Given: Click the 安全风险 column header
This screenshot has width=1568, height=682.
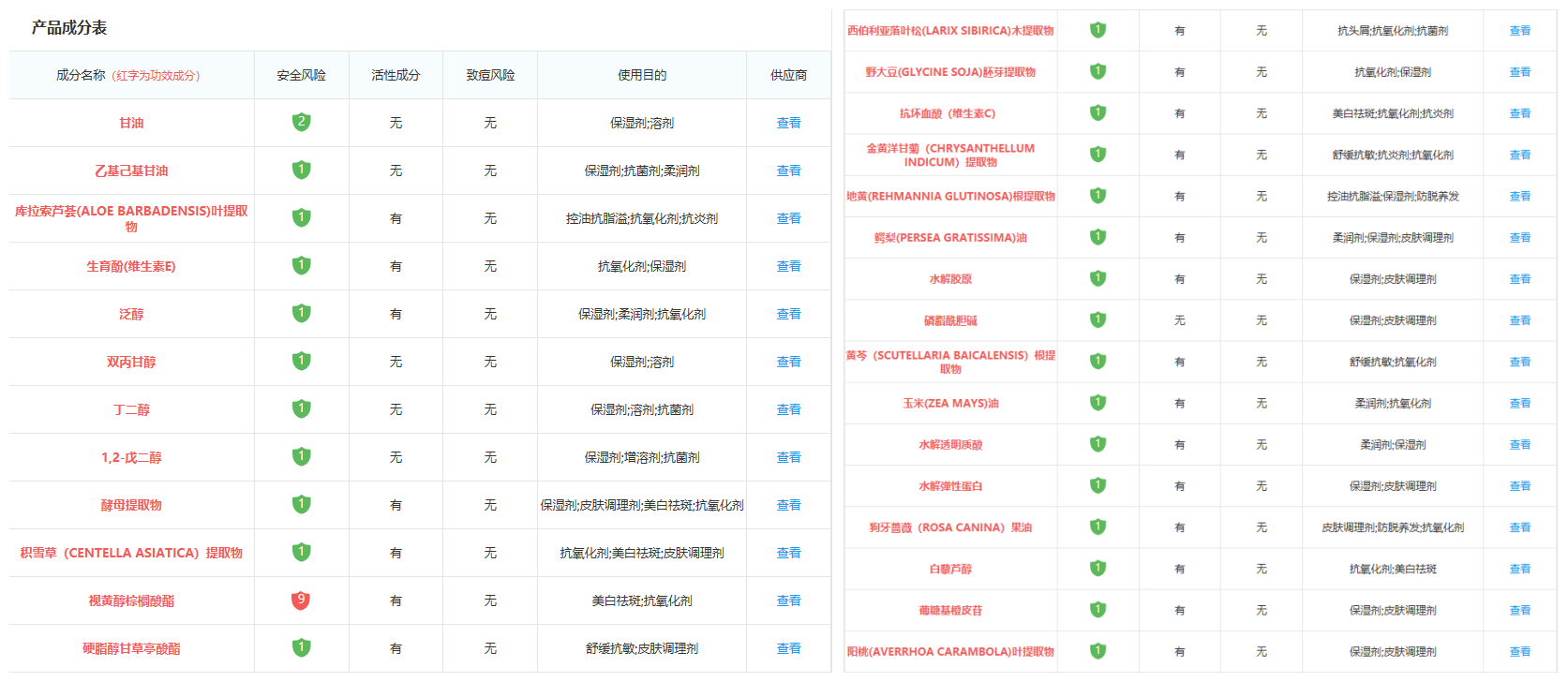Looking at the screenshot, I should coord(301,75).
